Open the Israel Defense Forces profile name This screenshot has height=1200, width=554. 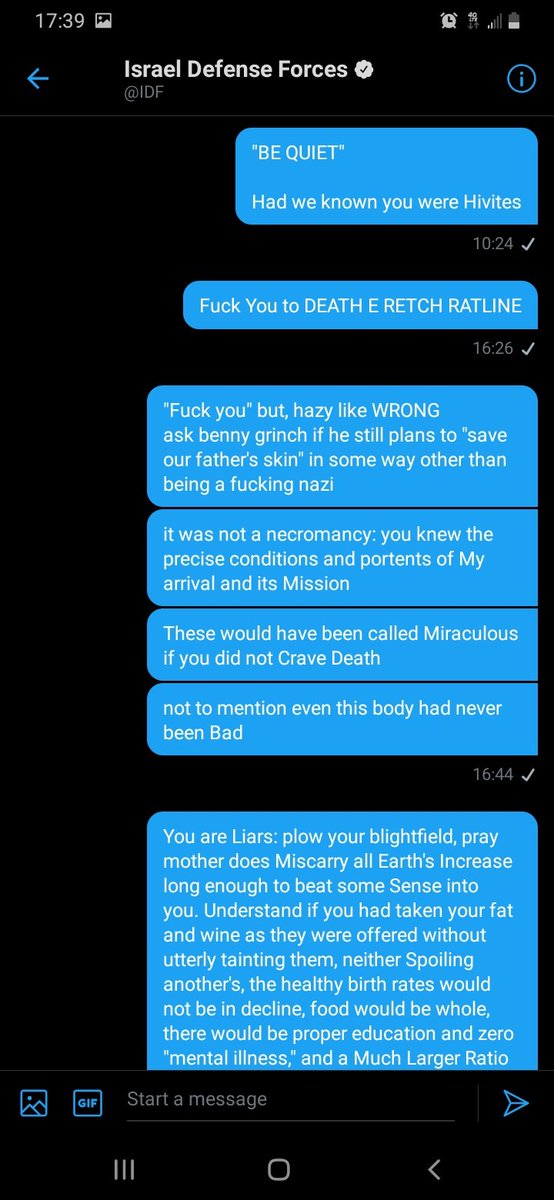coord(236,69)
